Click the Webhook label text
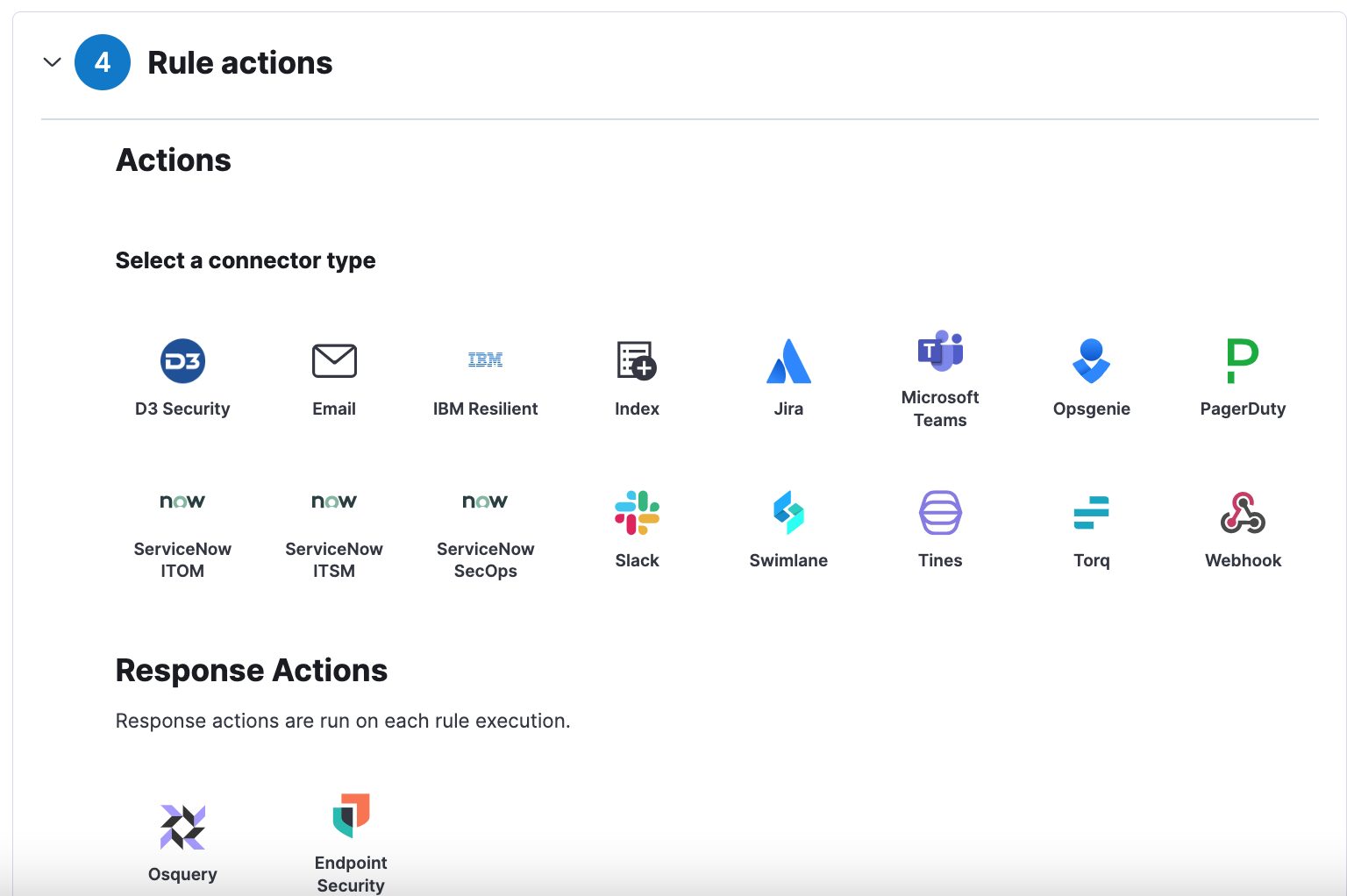Viewport: 1347px width, 896px height. click(x=1243, y=560)
